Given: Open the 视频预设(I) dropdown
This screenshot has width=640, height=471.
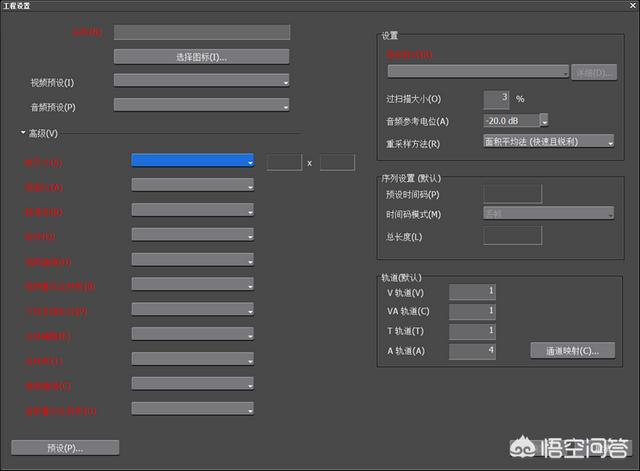Looking at the screenshot, I should click(x=201, y=81).
